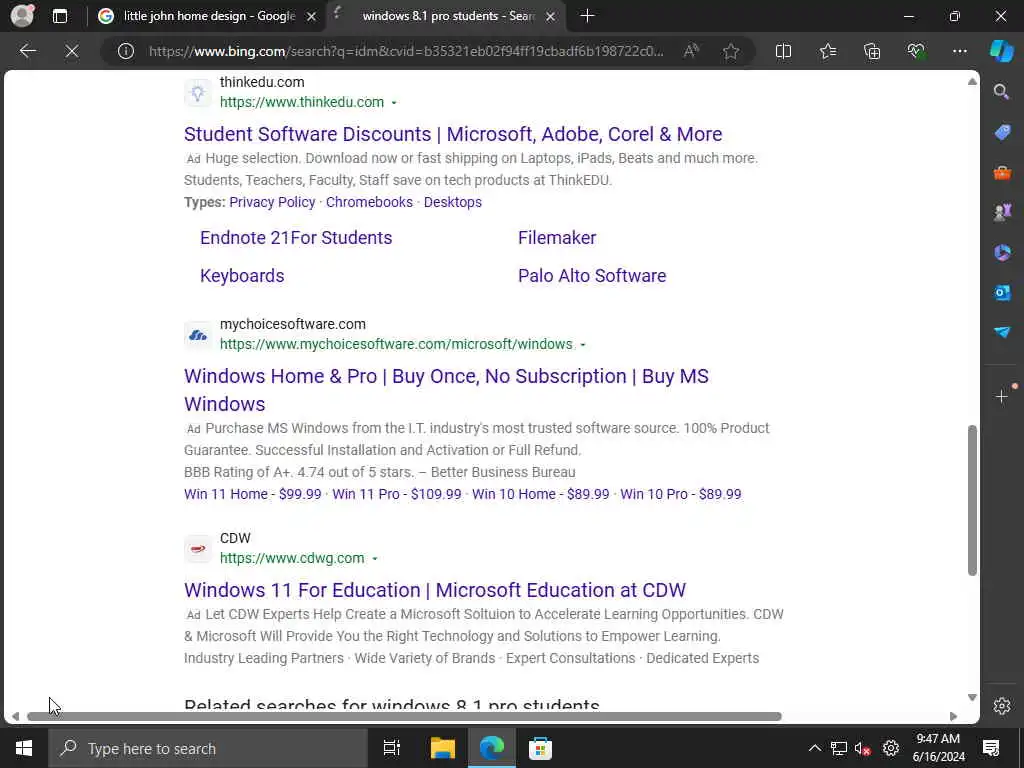Open sidebar Tools briefcase icon
The image size is (1024, 768).
point(1002,172)
